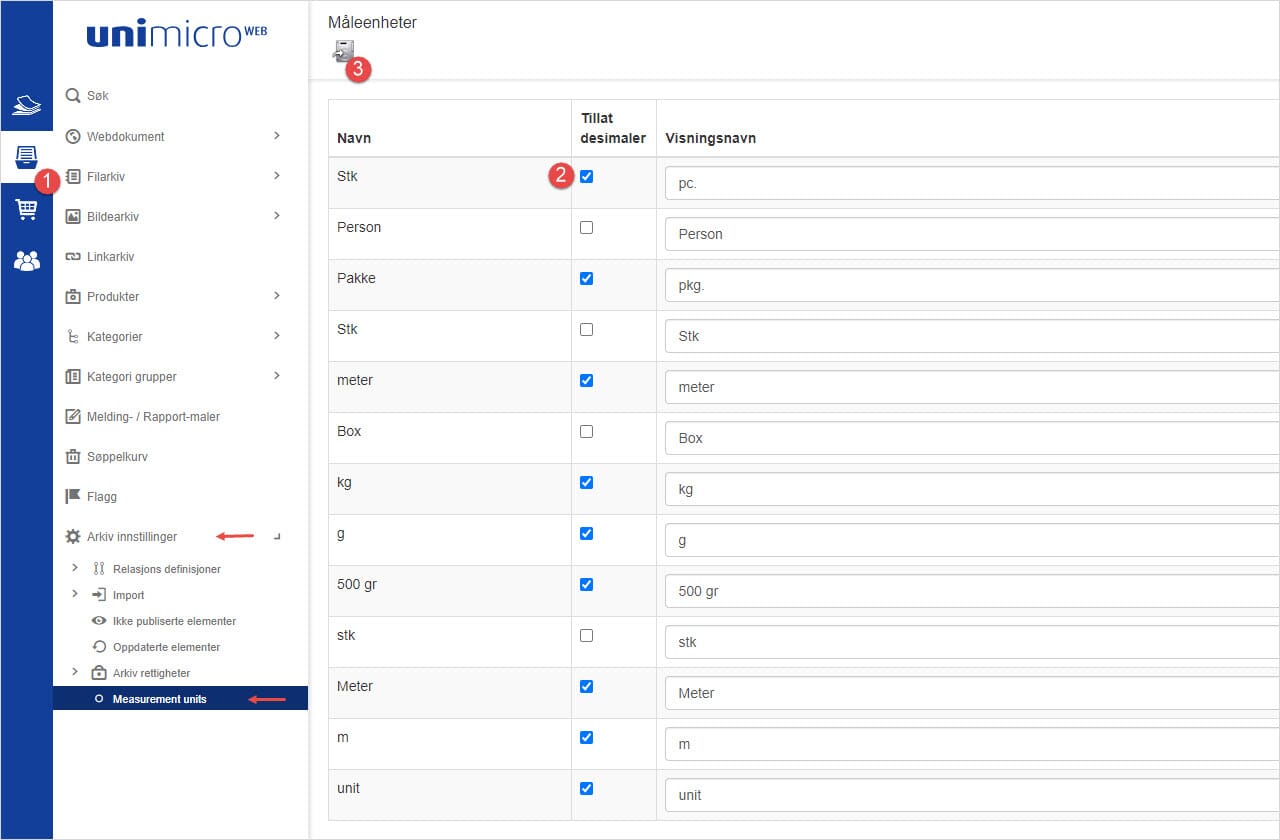
Task: Select the archive drawer icon in blue sidebar
Action: point(26,157)
